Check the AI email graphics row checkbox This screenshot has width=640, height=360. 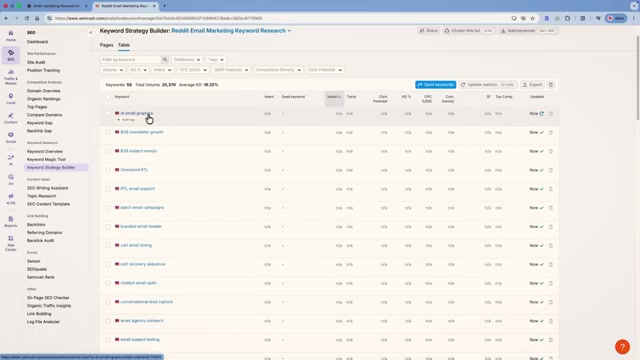click(x=108, y=113)
